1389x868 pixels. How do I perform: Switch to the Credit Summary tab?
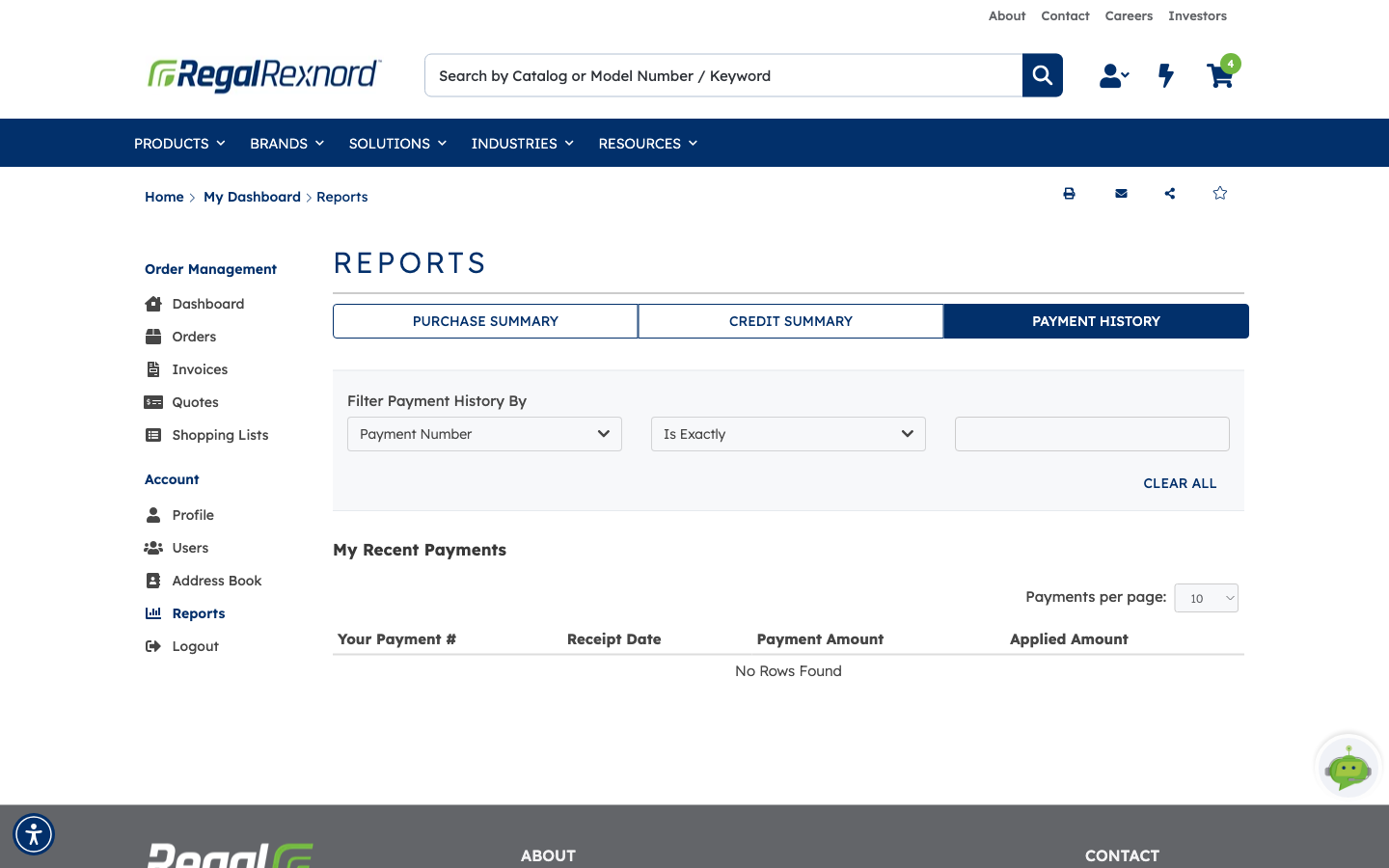coord(791,321)
